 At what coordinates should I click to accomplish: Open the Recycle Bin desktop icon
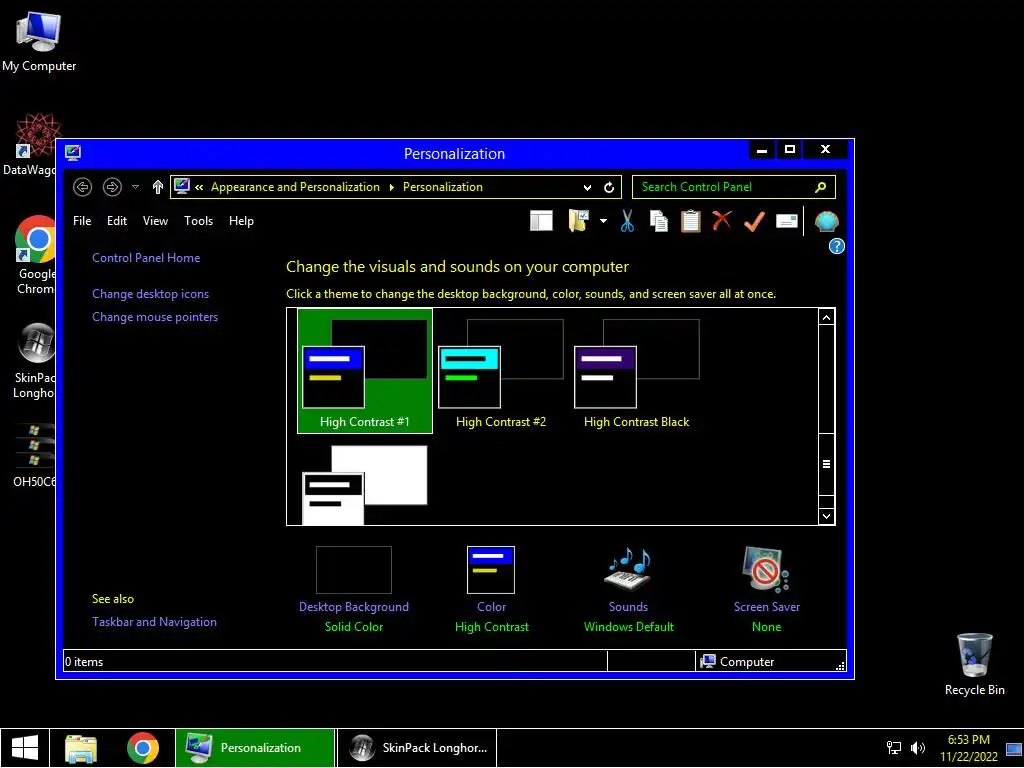[974, 664]
